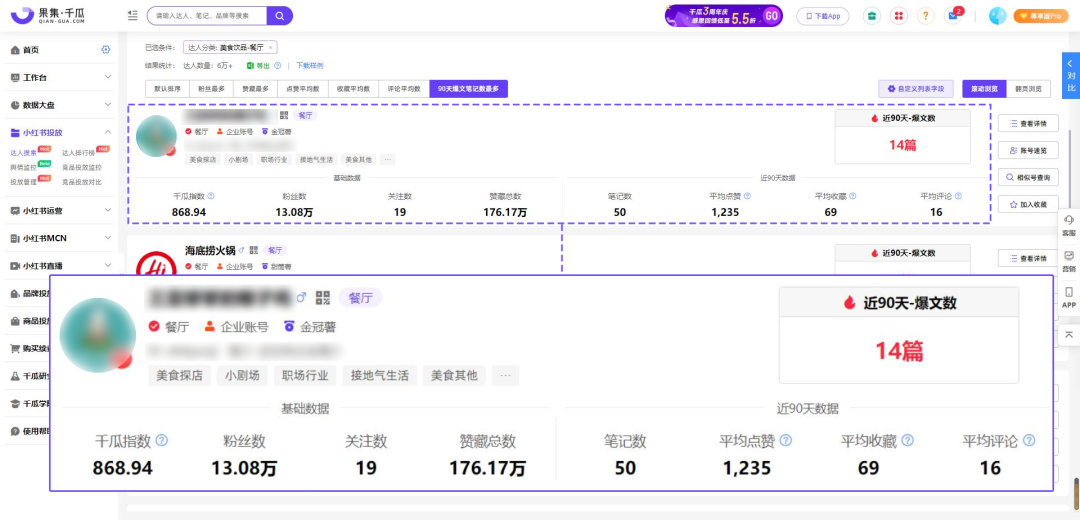The image size is (1080, 520).
Task: Open the 客服 headset floating icon
Action: point(1068,225)
